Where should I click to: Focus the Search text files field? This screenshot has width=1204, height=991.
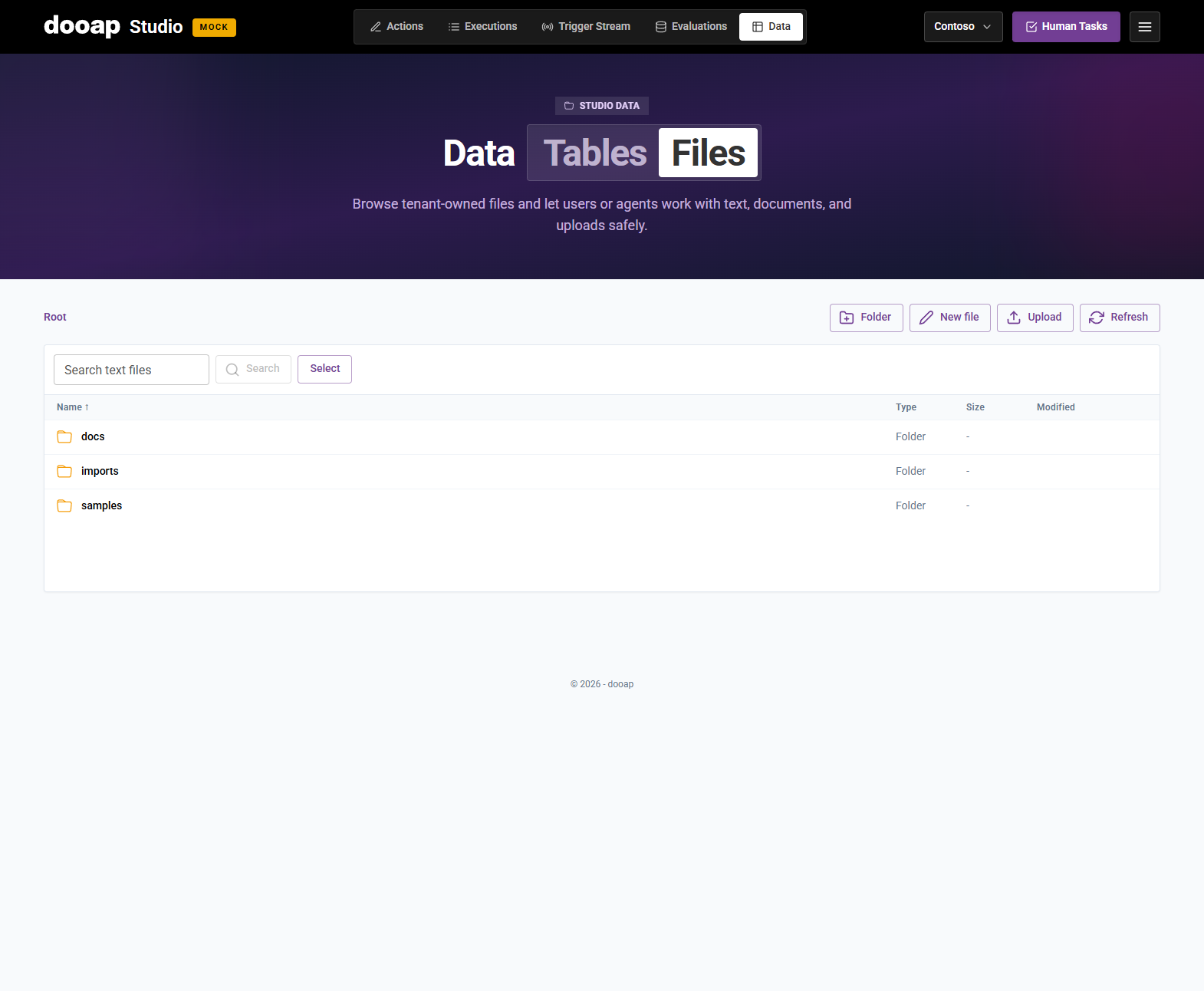coord(131,370)
